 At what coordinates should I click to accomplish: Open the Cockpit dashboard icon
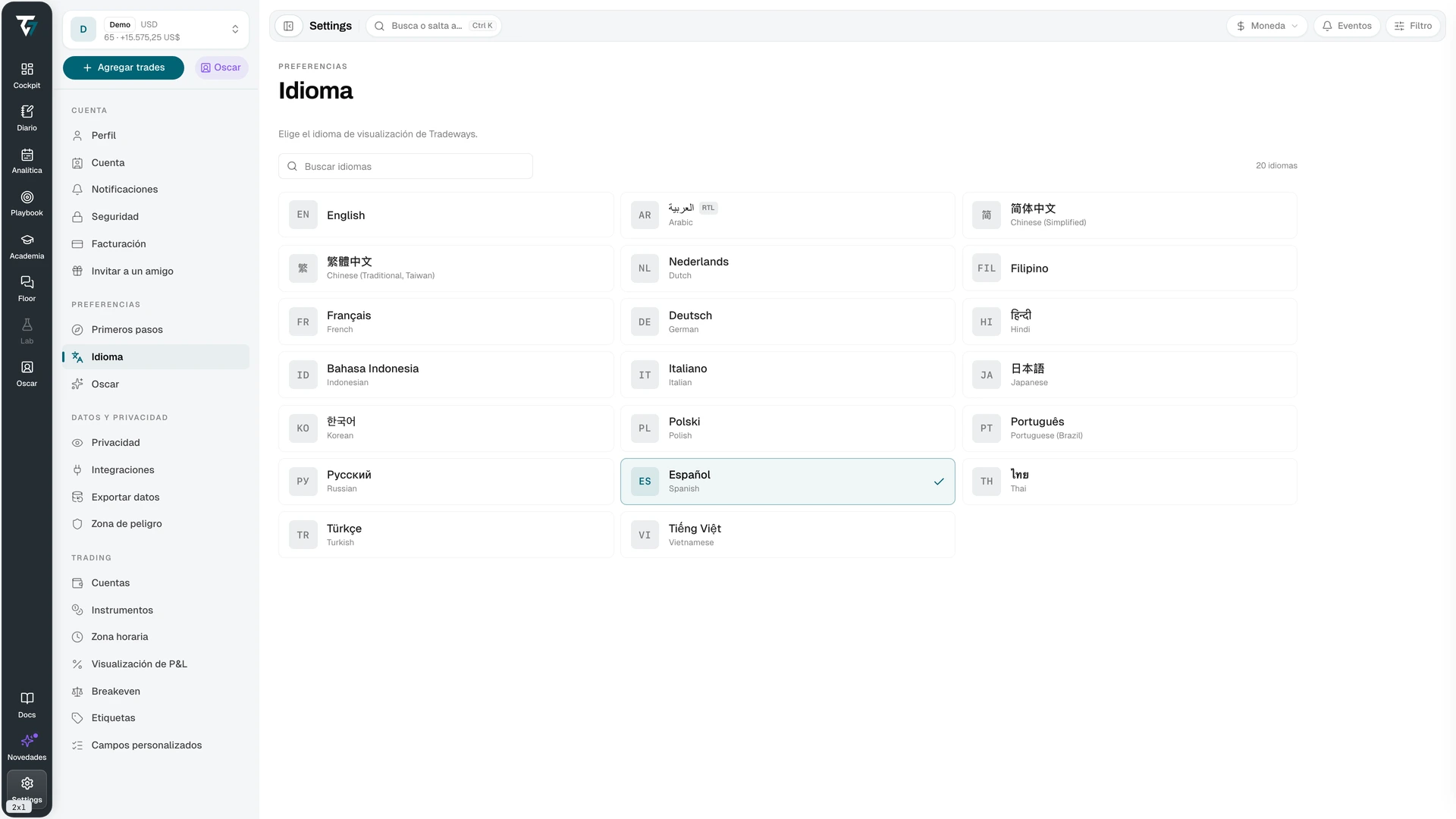(27, 69)
